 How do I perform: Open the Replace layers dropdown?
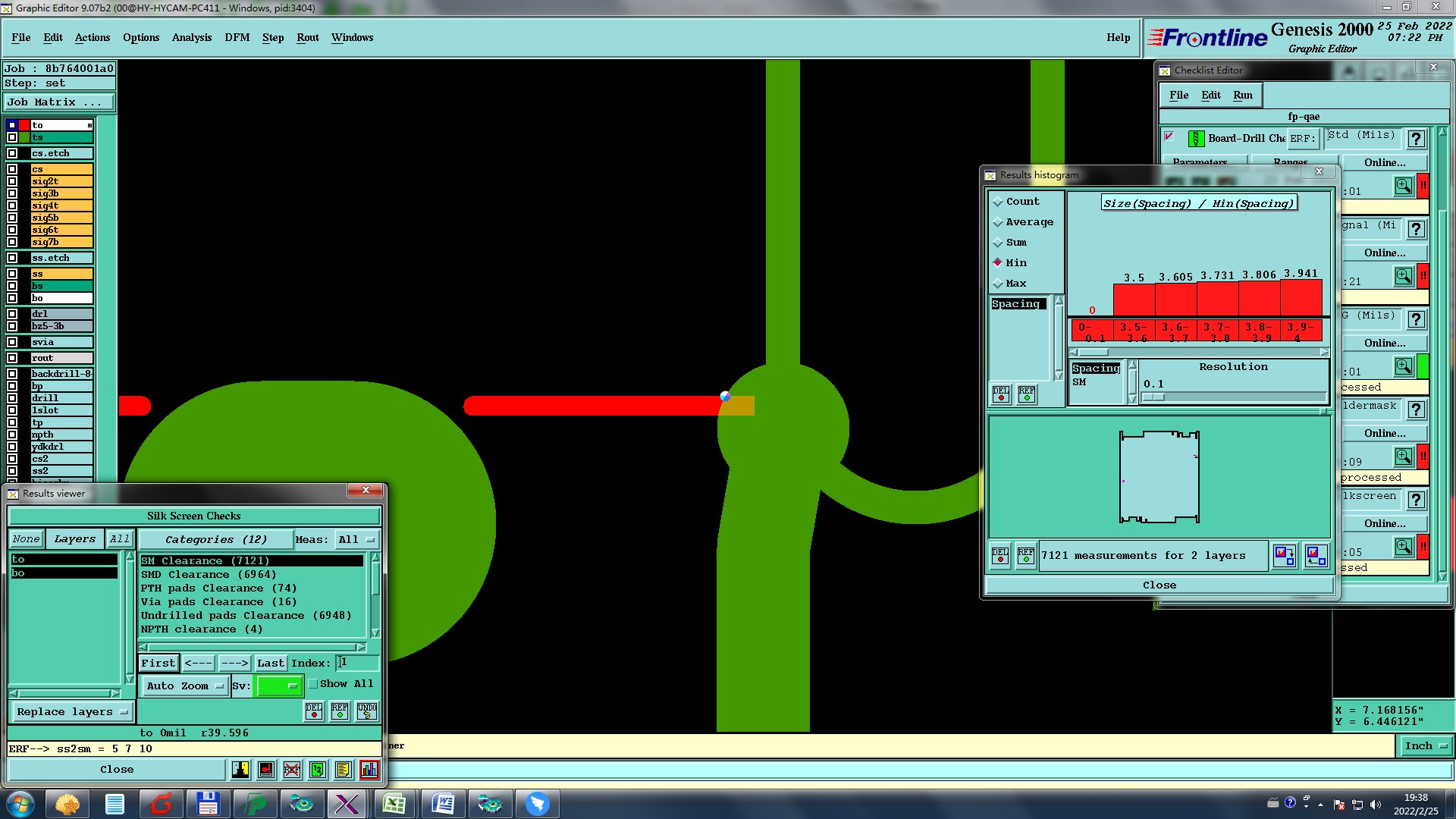point(72,711)
